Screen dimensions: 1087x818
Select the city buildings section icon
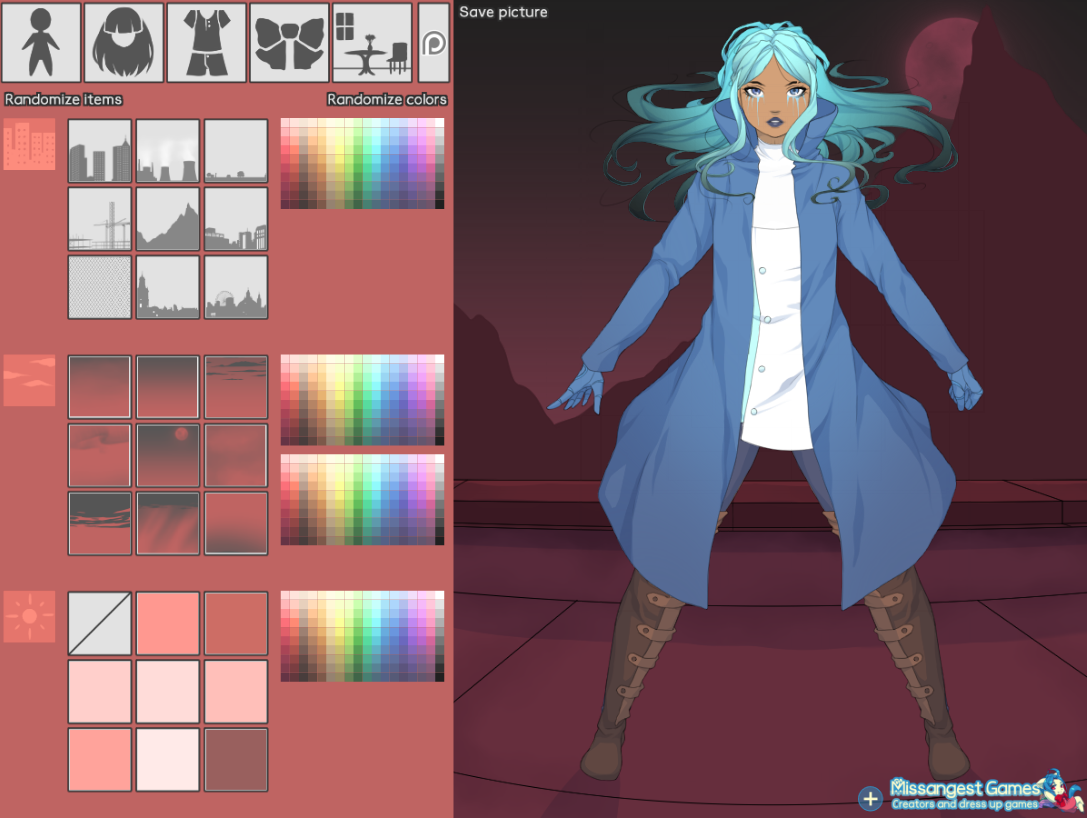pos(29,145)
